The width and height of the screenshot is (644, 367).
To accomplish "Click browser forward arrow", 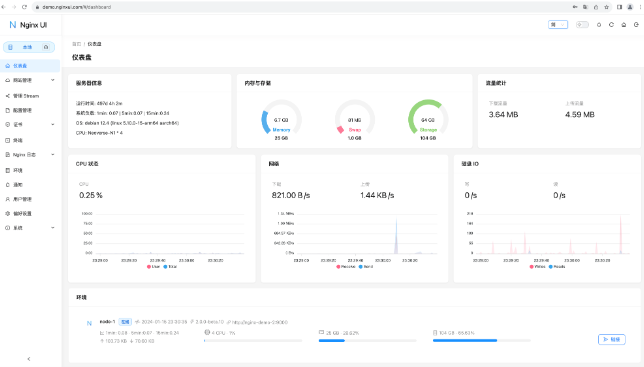I will pos(14,7).
